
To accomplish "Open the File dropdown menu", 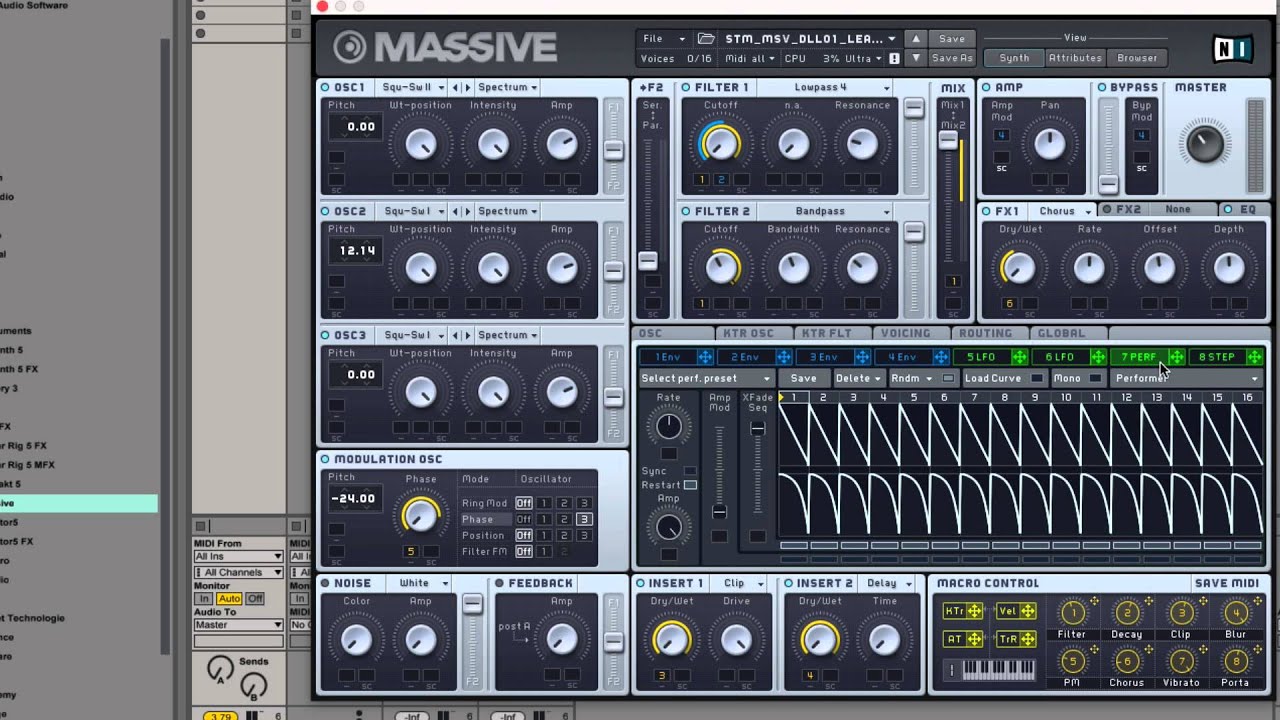I will [664, 39].
